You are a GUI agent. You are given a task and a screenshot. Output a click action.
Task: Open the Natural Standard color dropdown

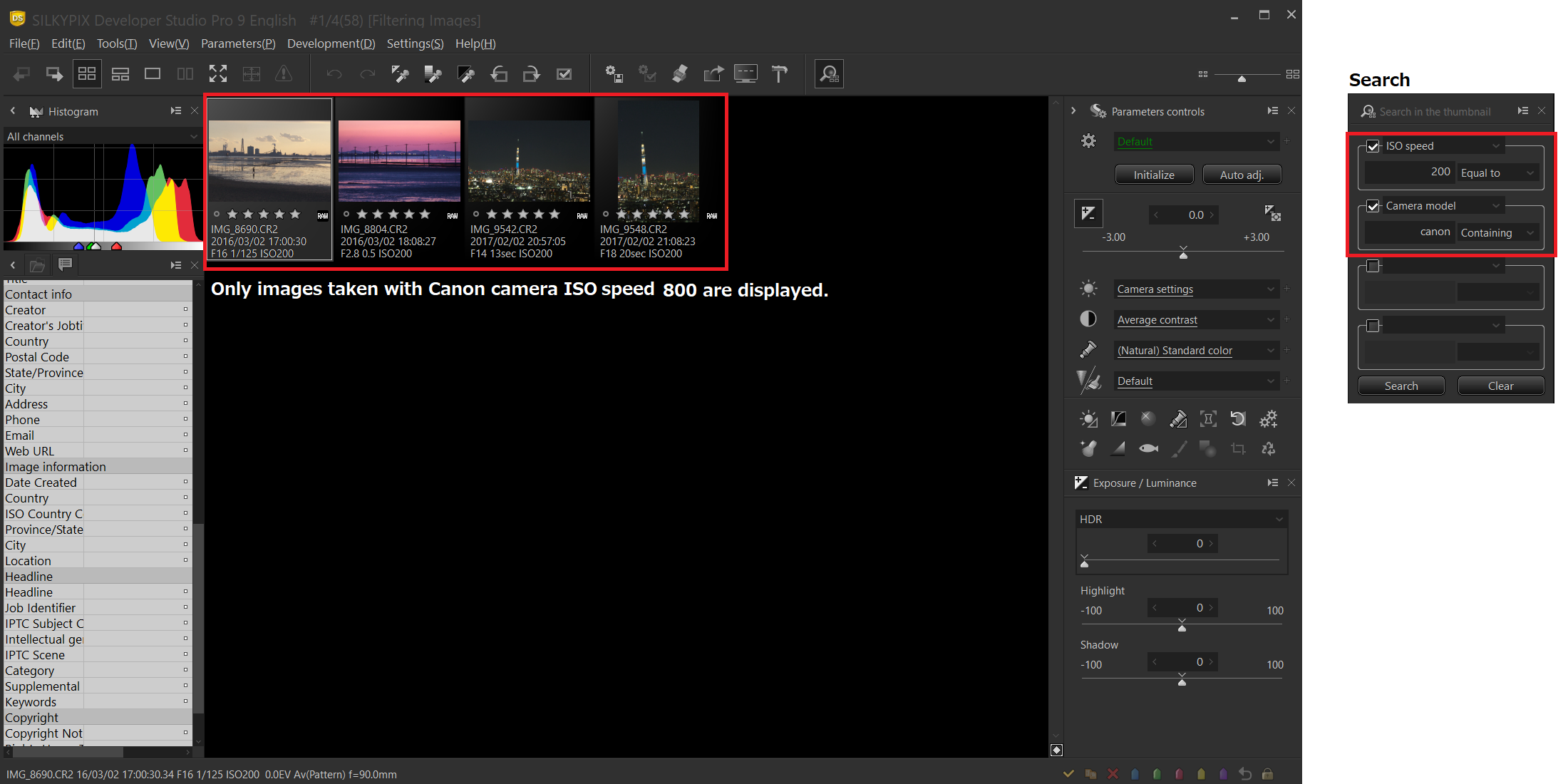(x=1196, y=351)
